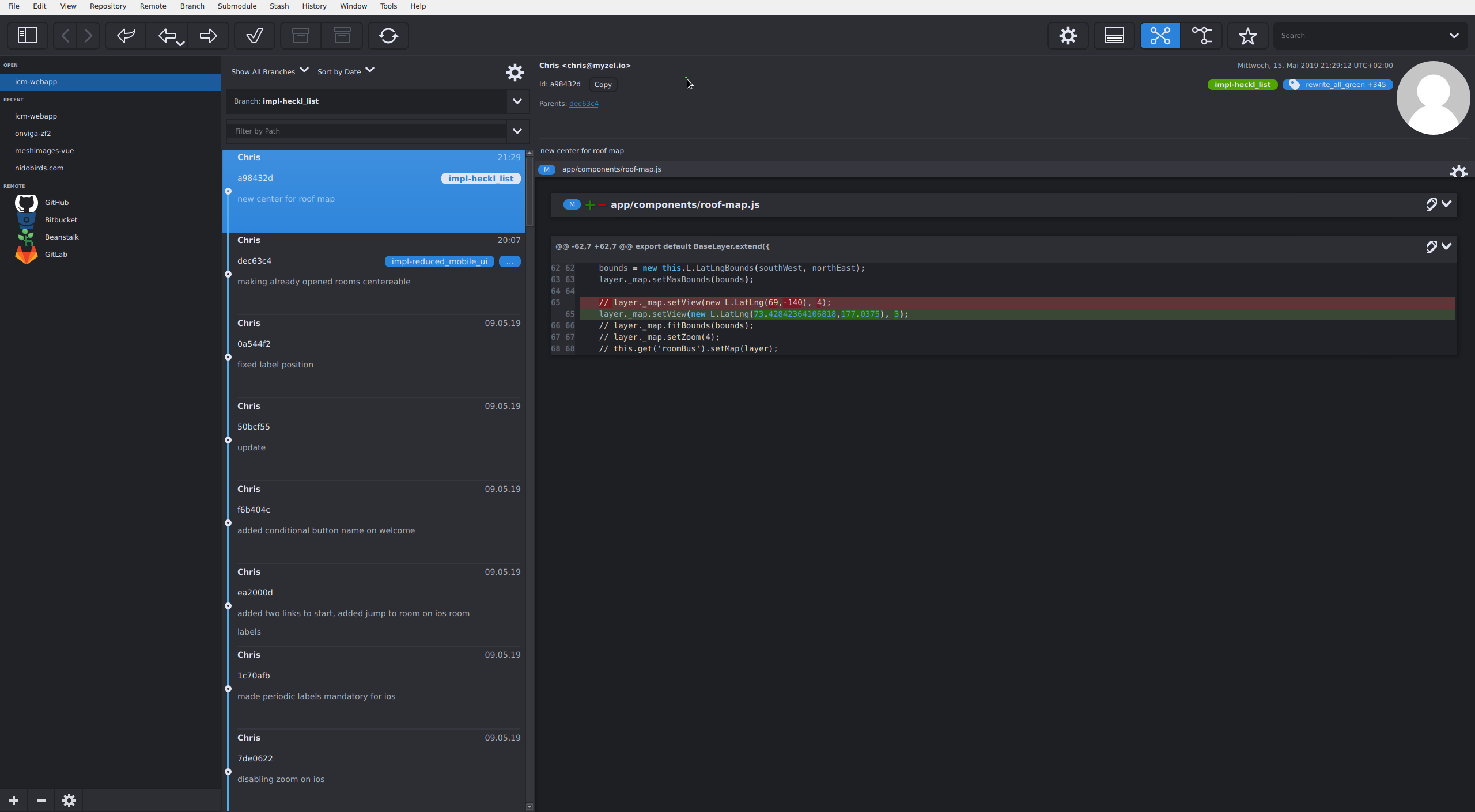The height and width of the screenshot is (812, 1475).
Task: Open the Stash menu
Action: (x=279, y=6)
